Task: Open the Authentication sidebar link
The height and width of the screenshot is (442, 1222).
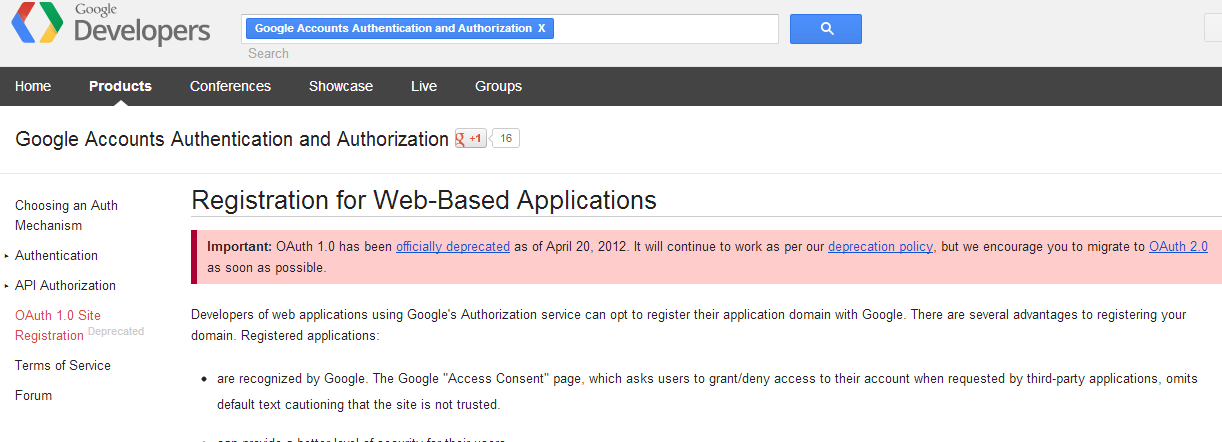Action: [56, 255]
